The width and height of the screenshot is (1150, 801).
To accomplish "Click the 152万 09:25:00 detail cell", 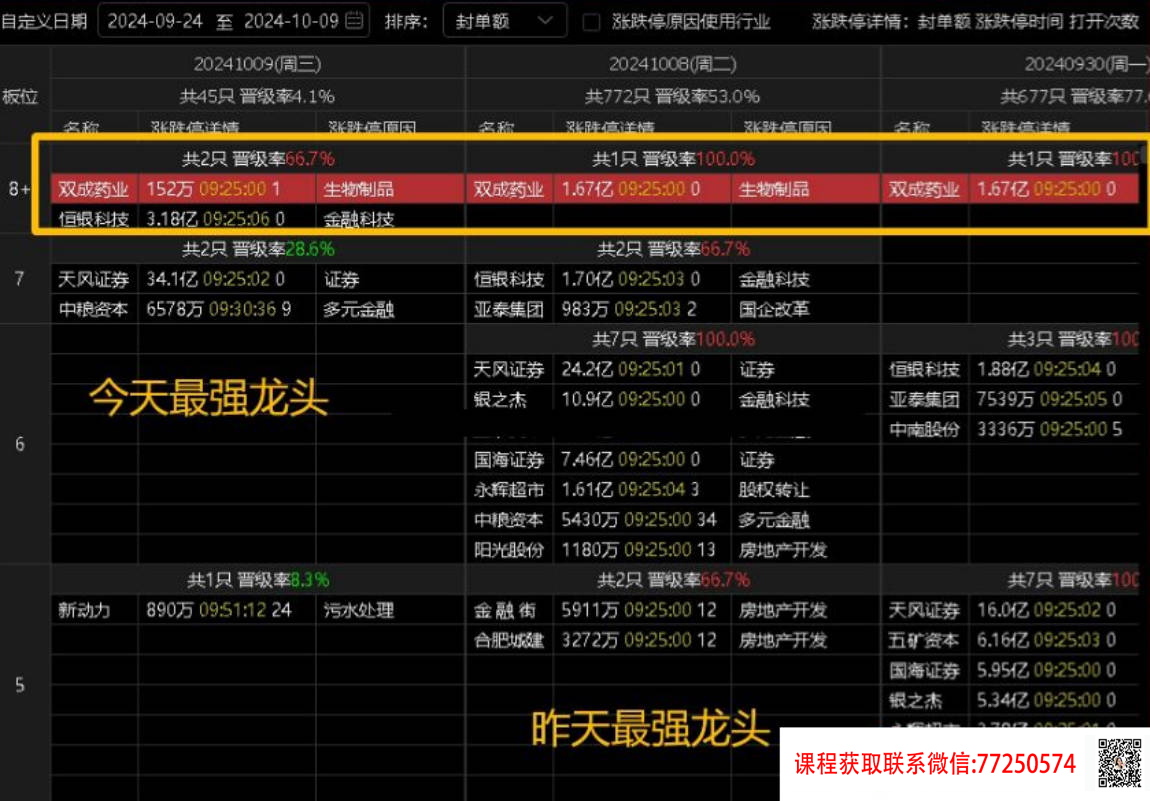I will point(227,189).
